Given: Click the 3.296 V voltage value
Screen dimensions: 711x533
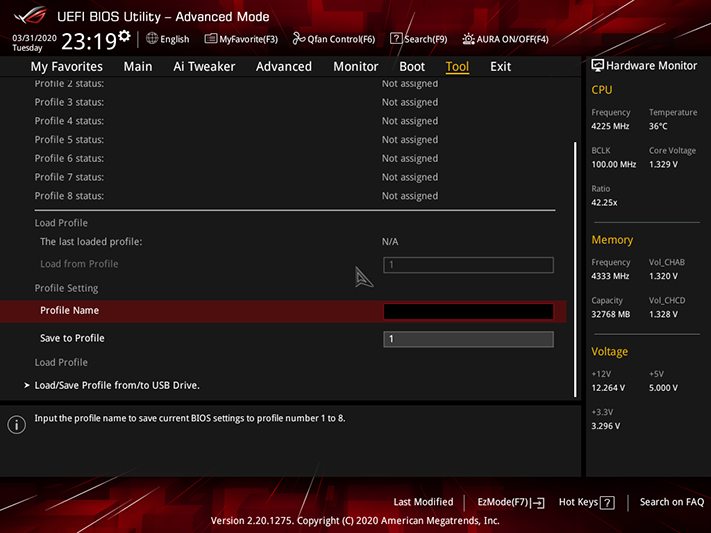Looking at the screenshot, I should pyautogui.click(x=606, y=426).
